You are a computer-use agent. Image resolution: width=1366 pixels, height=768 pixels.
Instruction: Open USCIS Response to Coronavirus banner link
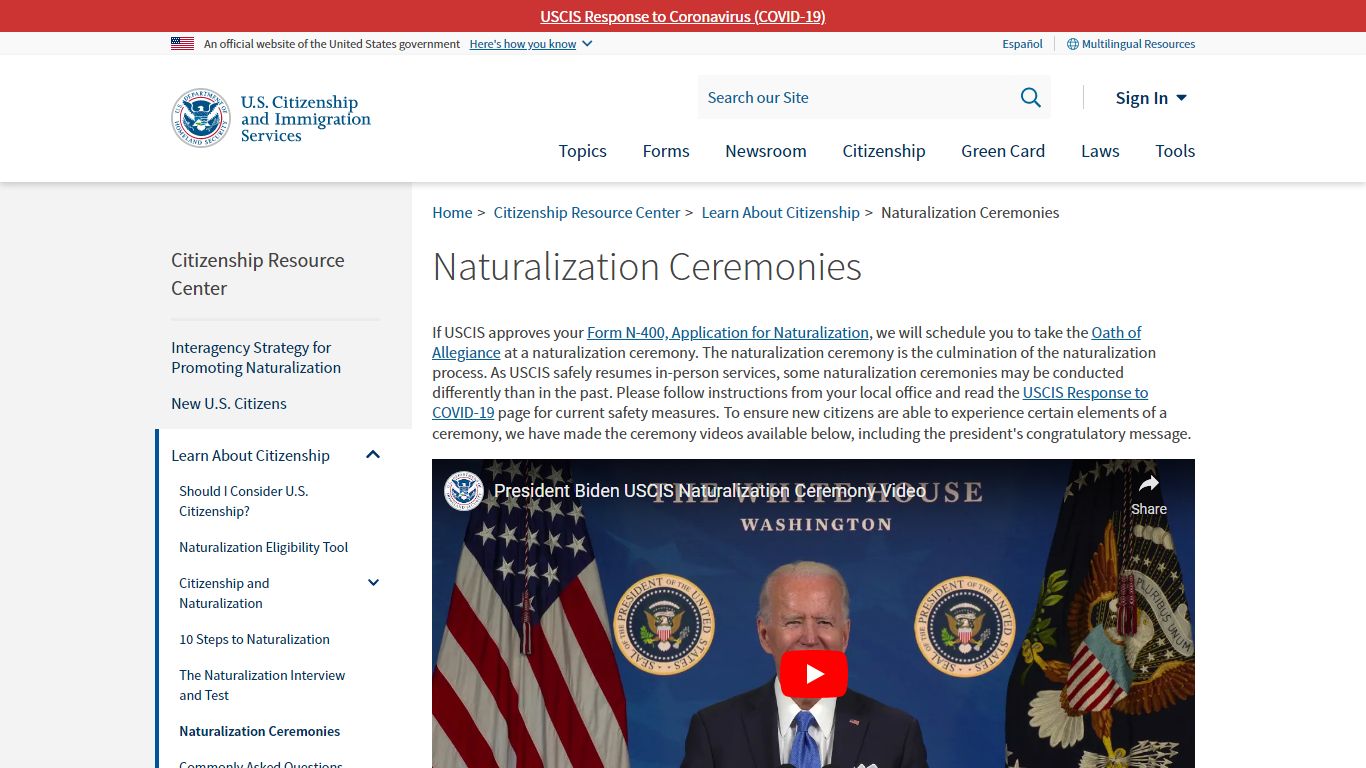pyautogui.click(x=683, y=16)
